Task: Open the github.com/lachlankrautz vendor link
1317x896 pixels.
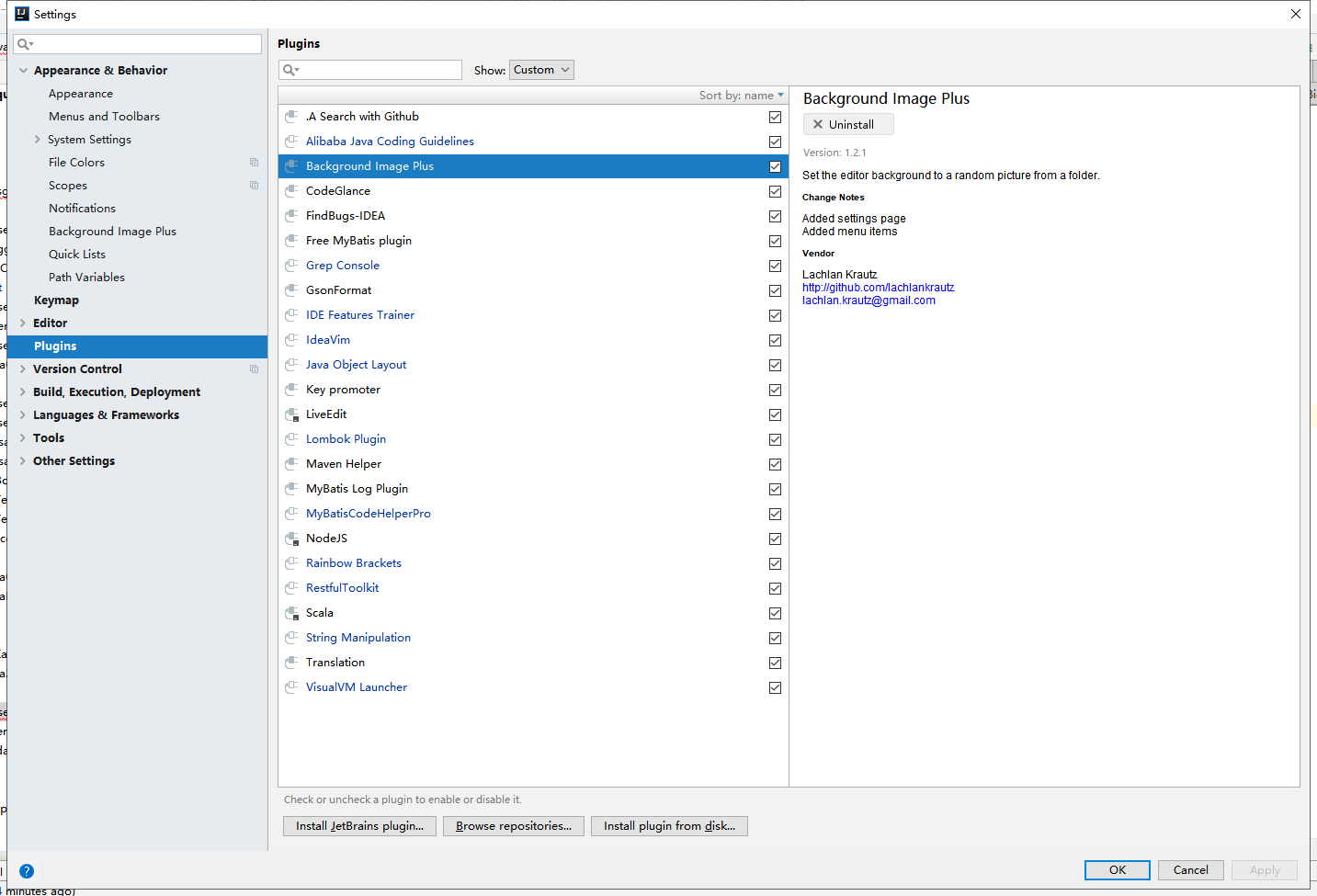Action: 878,288
